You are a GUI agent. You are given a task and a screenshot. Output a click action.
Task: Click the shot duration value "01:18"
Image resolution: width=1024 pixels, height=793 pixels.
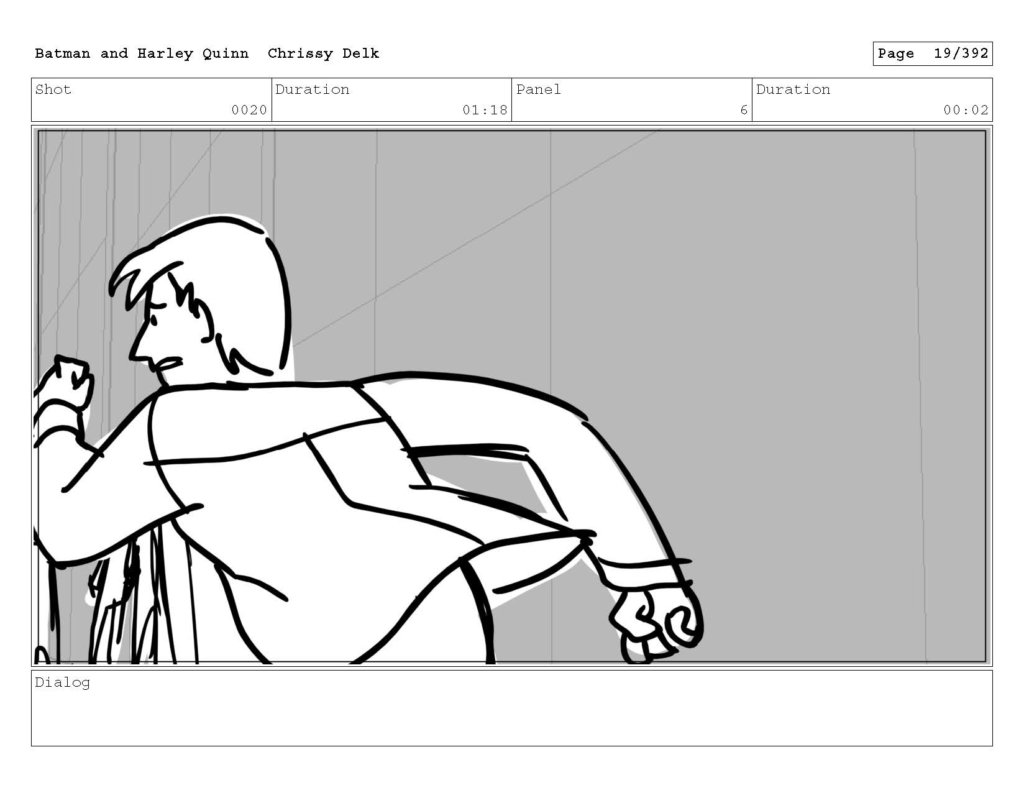click(x=485, y=110)
